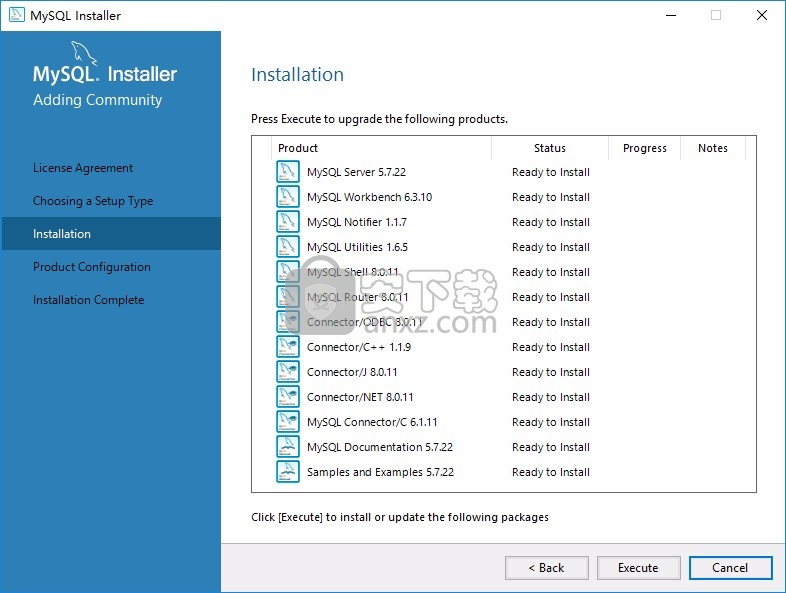Click Ready to Install status for Connector/J
This screenshot has width=786, height=593.
[551, 372]
